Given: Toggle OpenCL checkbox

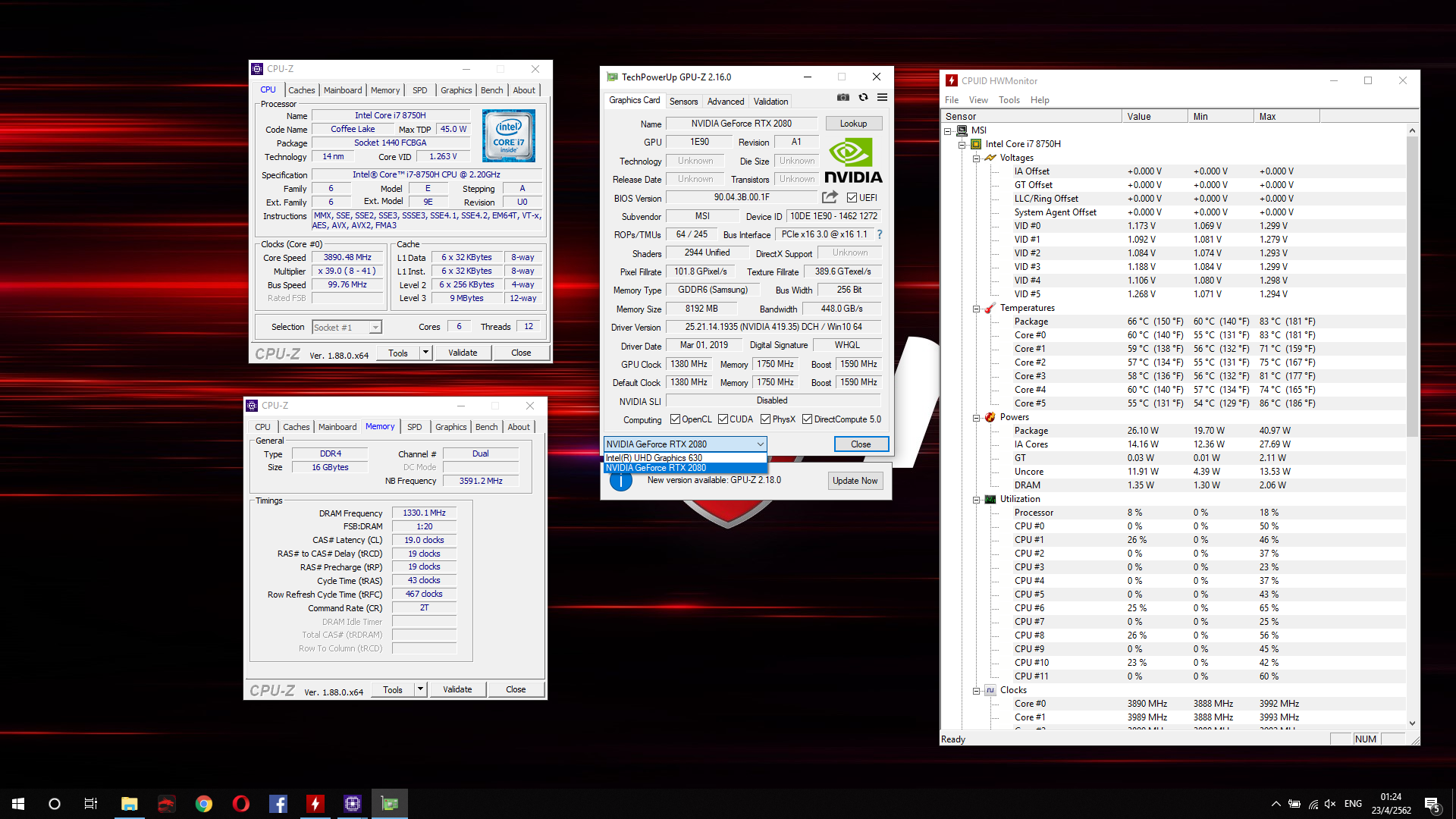Looking at the screenshot, I should [675, 419].
